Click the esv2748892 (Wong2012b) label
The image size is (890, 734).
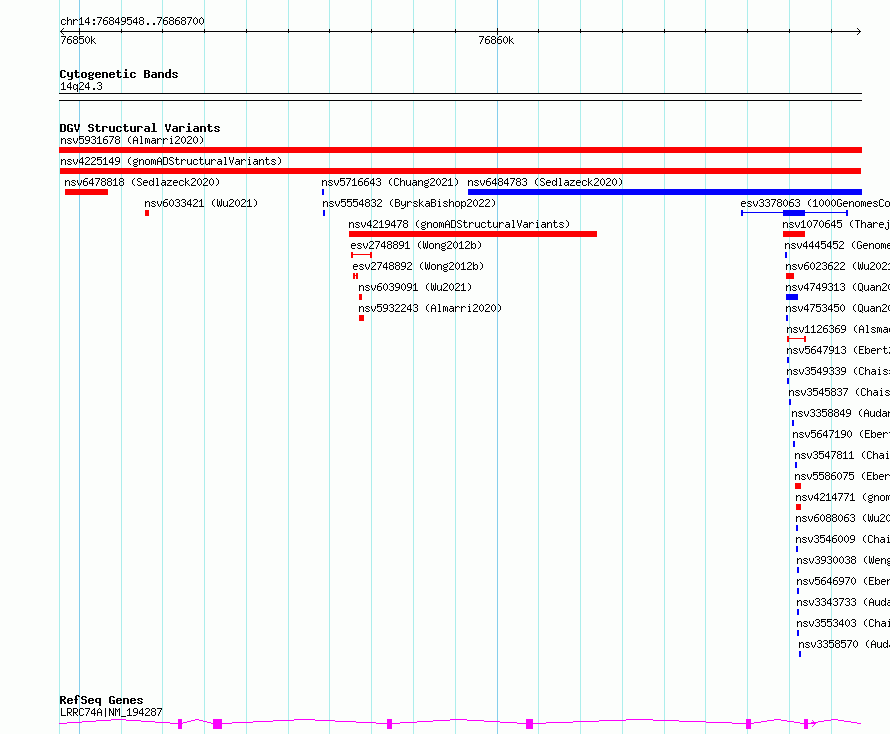(418, 266)
